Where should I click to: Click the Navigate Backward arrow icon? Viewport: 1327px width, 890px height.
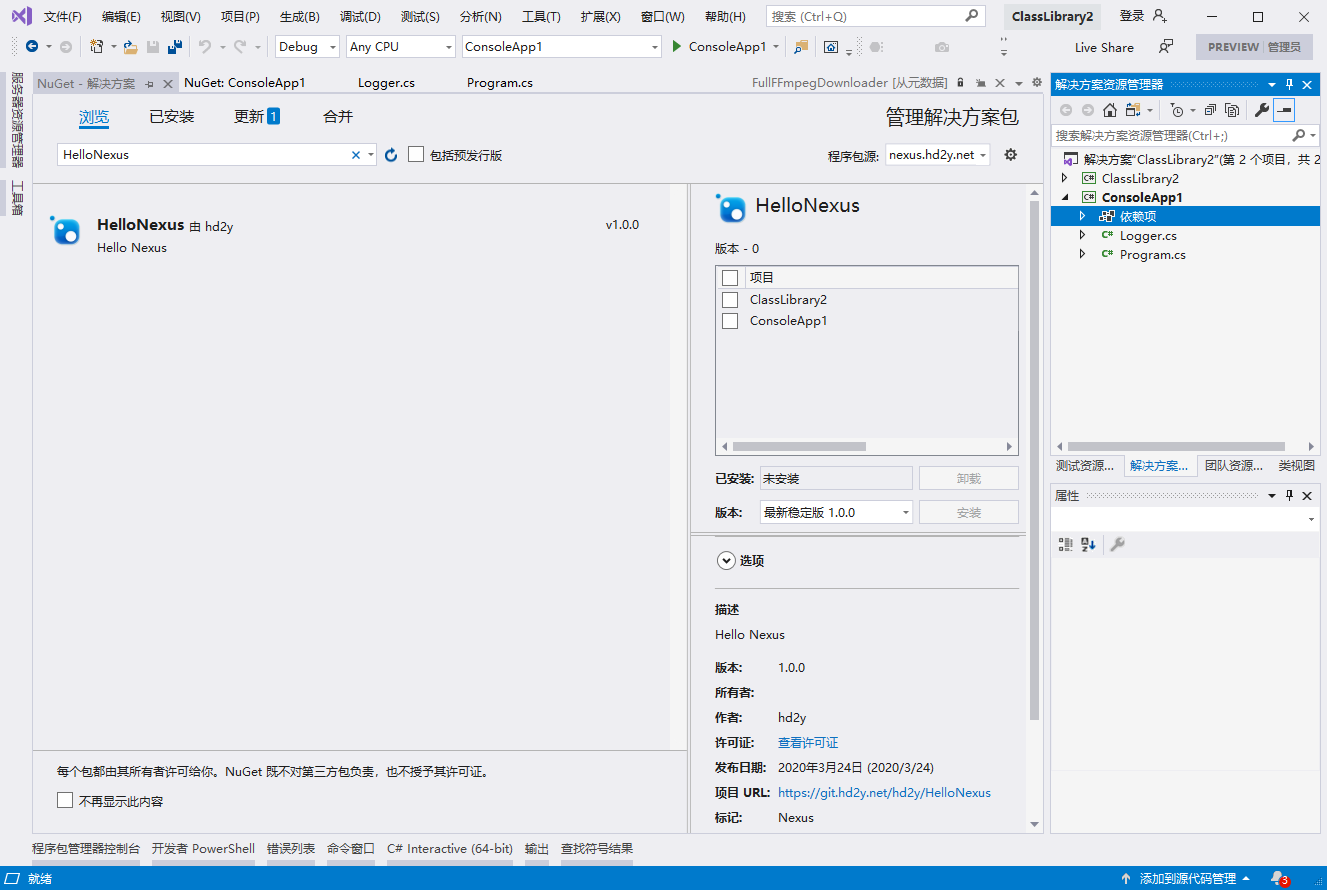[33, 47]
